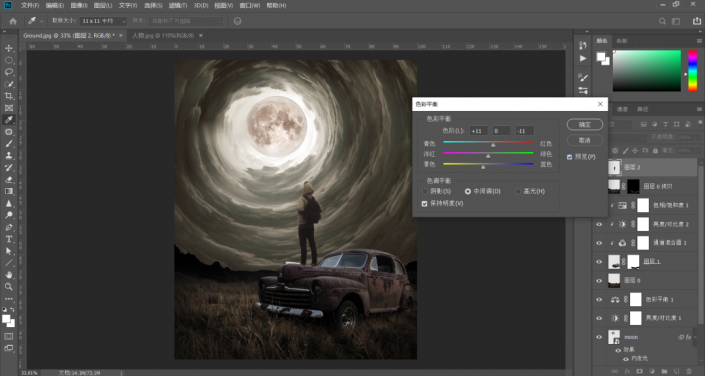Select the Quick Selection tool
This screenshot has height=376, width=705.
tap(9, 84)
